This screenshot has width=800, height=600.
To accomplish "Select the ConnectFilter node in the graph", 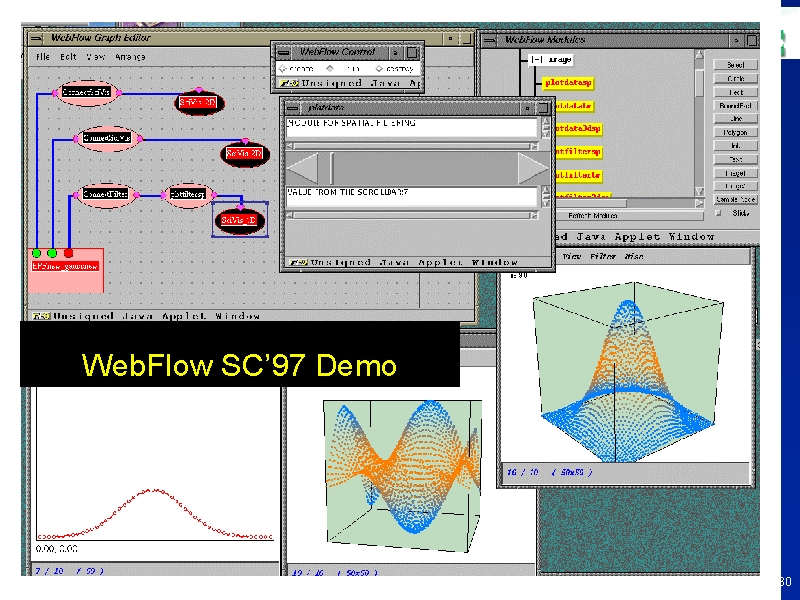I will (x=106, y=195).
